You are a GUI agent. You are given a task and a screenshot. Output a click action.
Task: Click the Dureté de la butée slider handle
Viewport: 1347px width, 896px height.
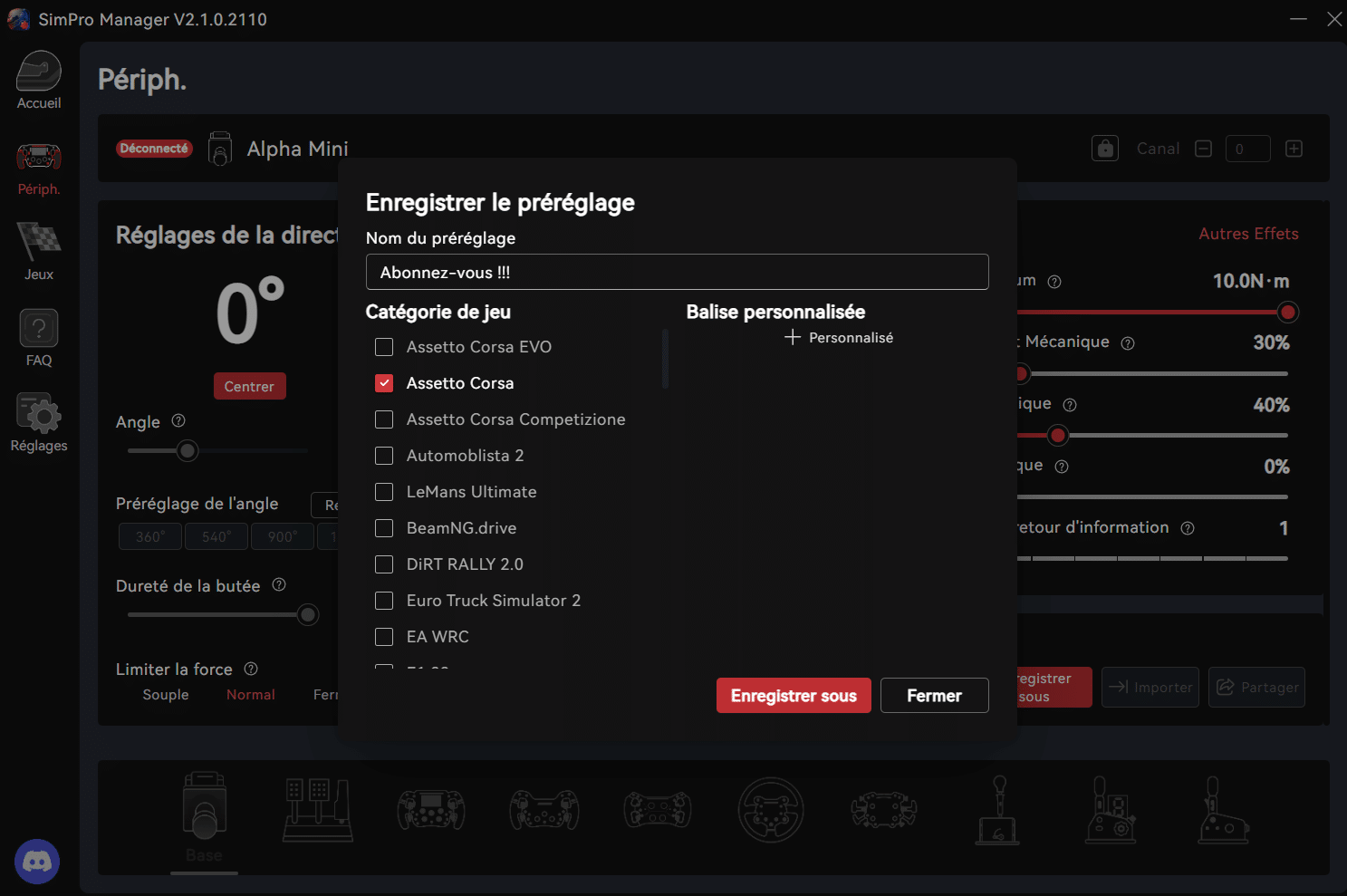point(308,615)
